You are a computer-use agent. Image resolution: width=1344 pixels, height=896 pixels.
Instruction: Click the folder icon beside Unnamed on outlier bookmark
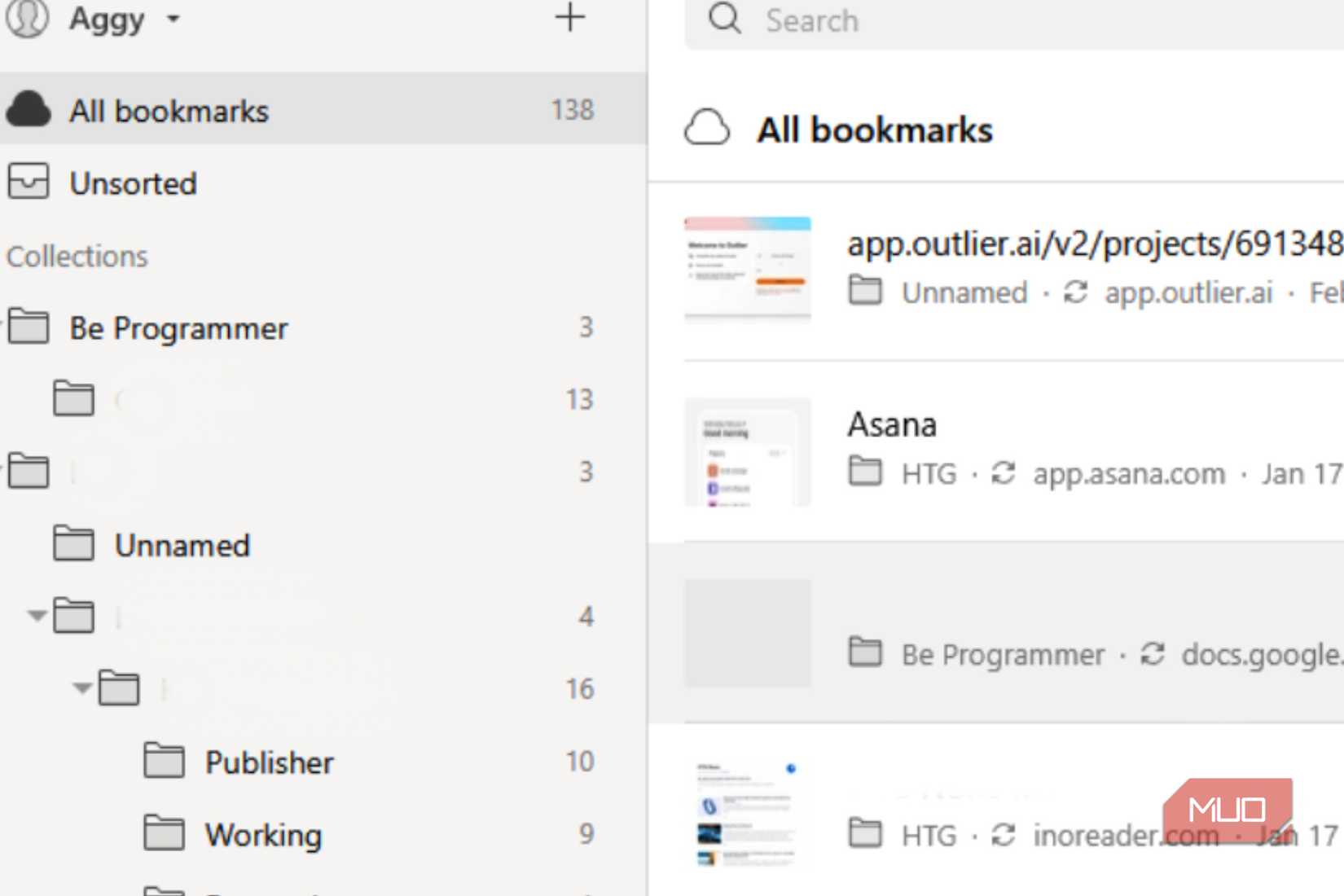(x=865, y=290)
